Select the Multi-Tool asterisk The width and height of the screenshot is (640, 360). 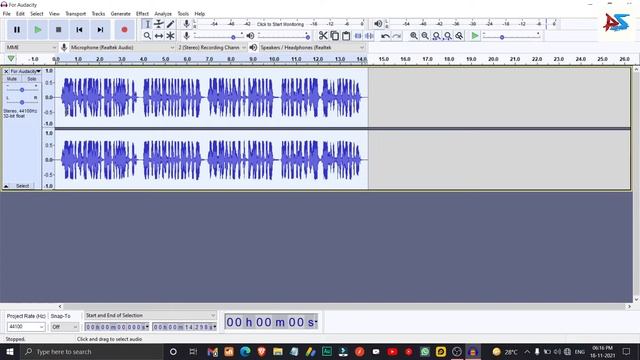[x=170, y=36]
